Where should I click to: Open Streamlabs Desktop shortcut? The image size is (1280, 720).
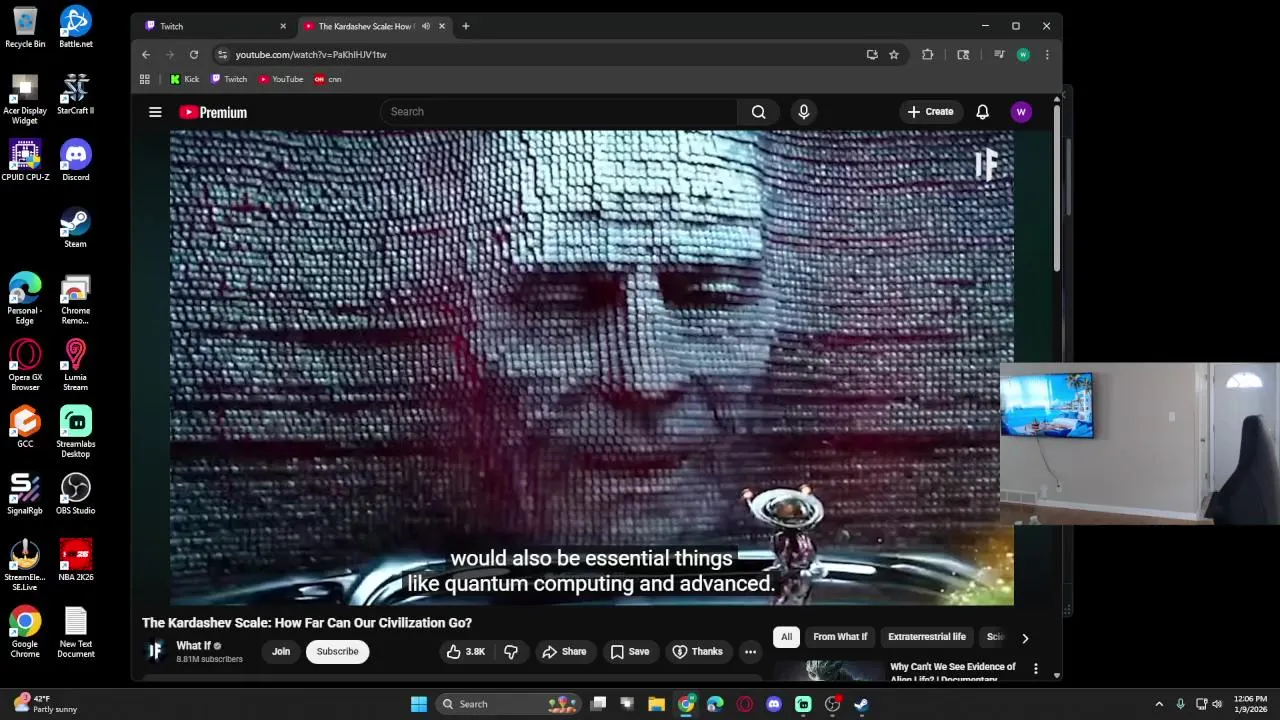pyautogui.click(x=76, y=432)
